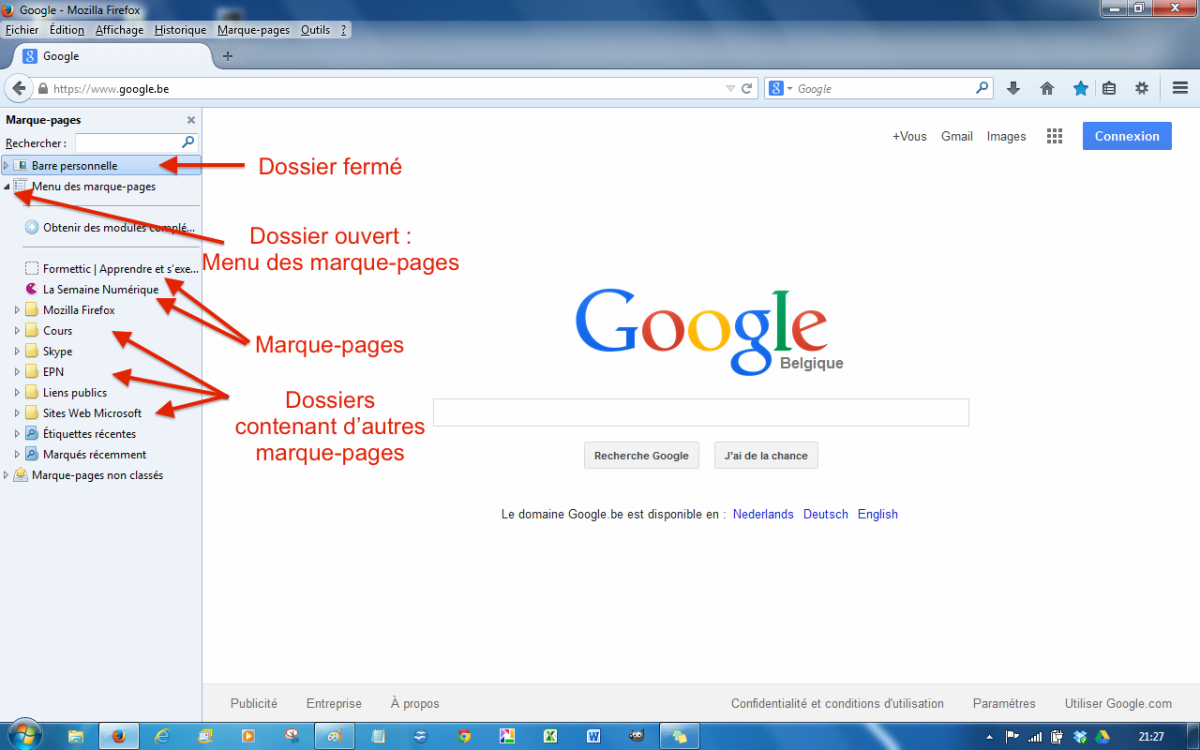
Task: Click the sidebar bookmark search magnifier
Action: coord(188,143)
